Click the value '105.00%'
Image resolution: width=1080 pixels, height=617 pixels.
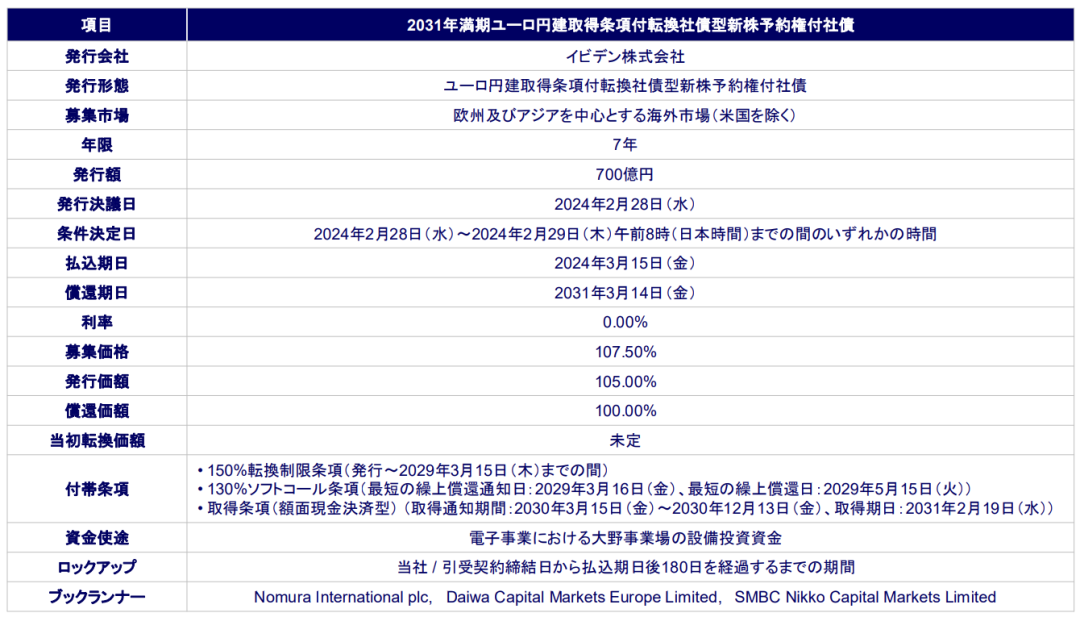625,381
